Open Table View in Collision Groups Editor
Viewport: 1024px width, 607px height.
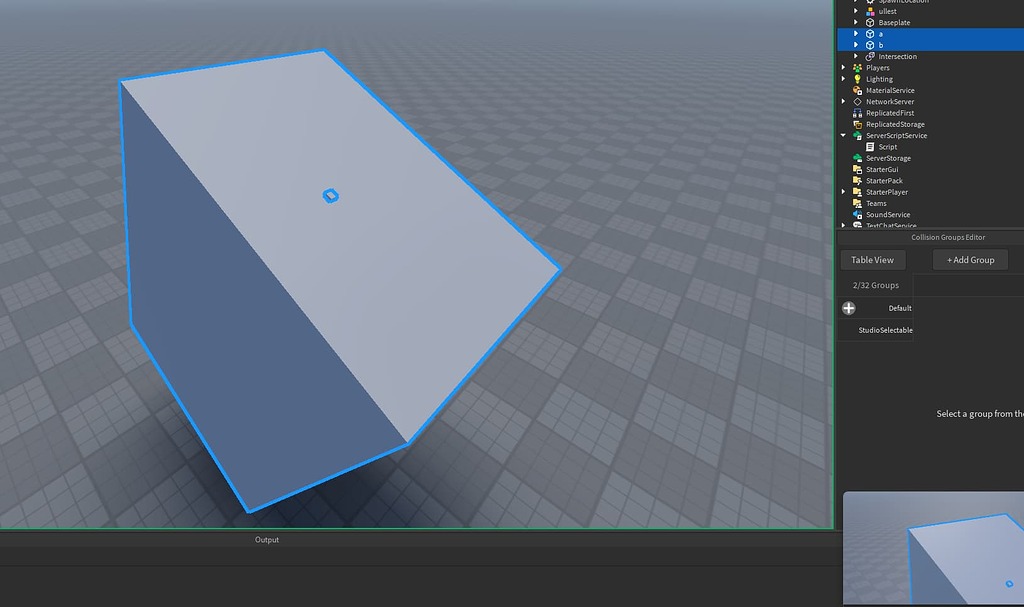point(872,259)
